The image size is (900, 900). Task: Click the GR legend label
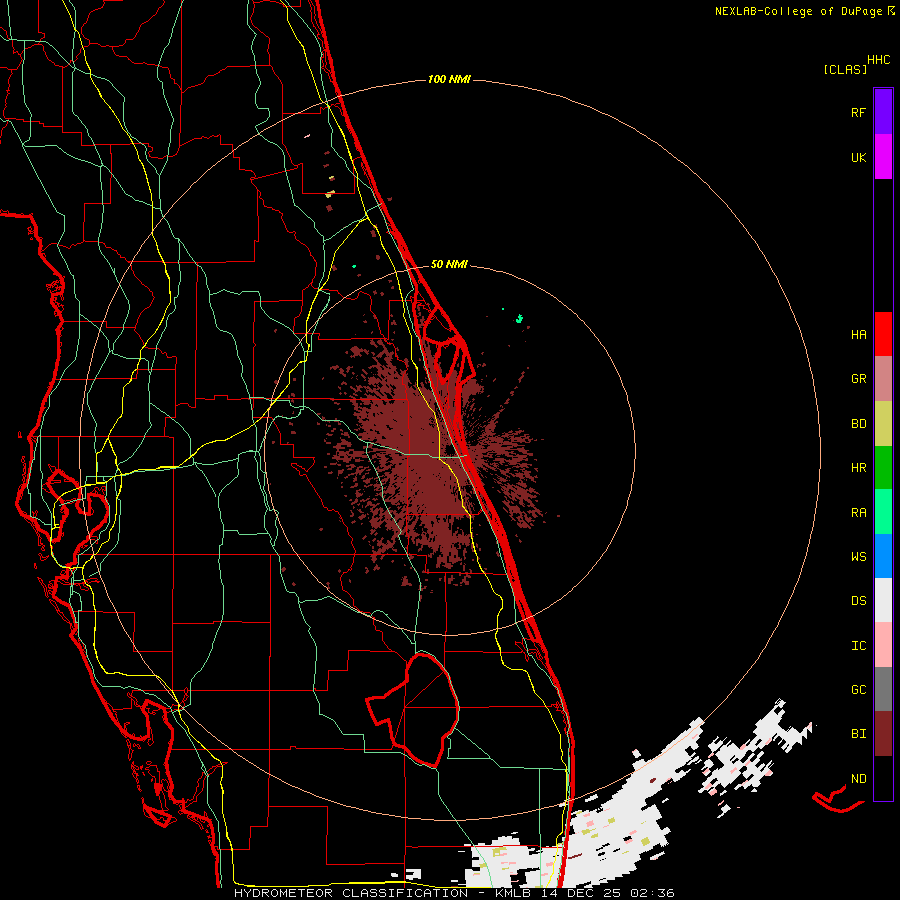click(858, 379)
